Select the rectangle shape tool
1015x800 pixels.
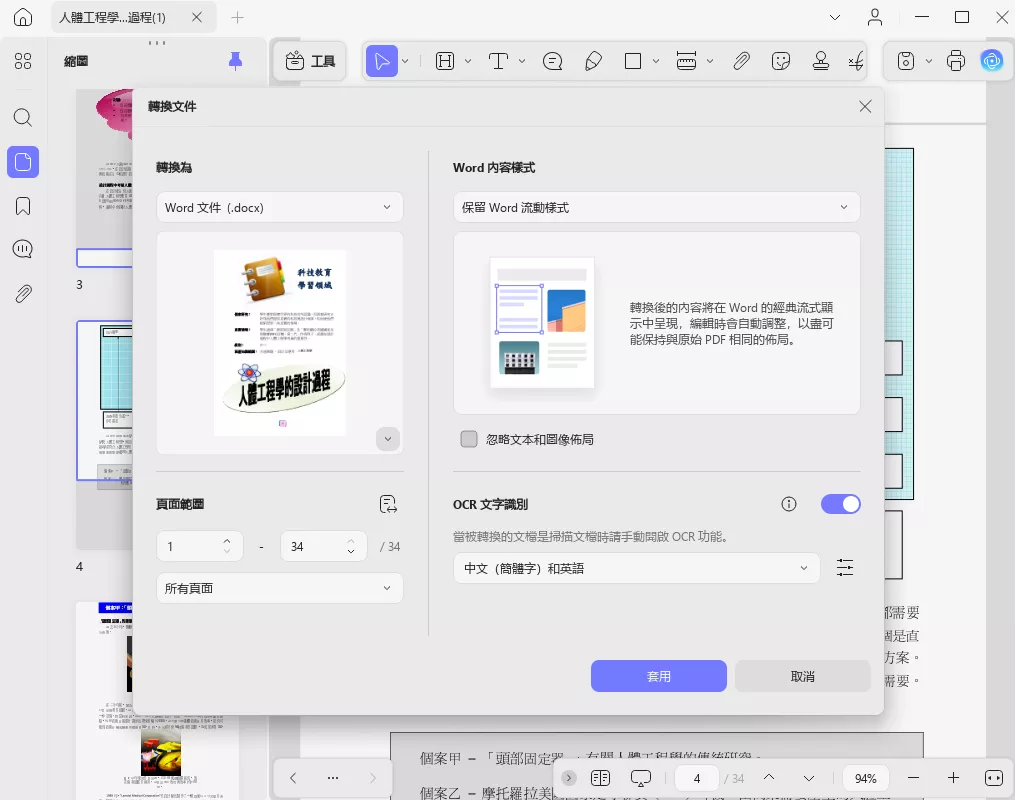pyautogui.click(x=633, y=61)
